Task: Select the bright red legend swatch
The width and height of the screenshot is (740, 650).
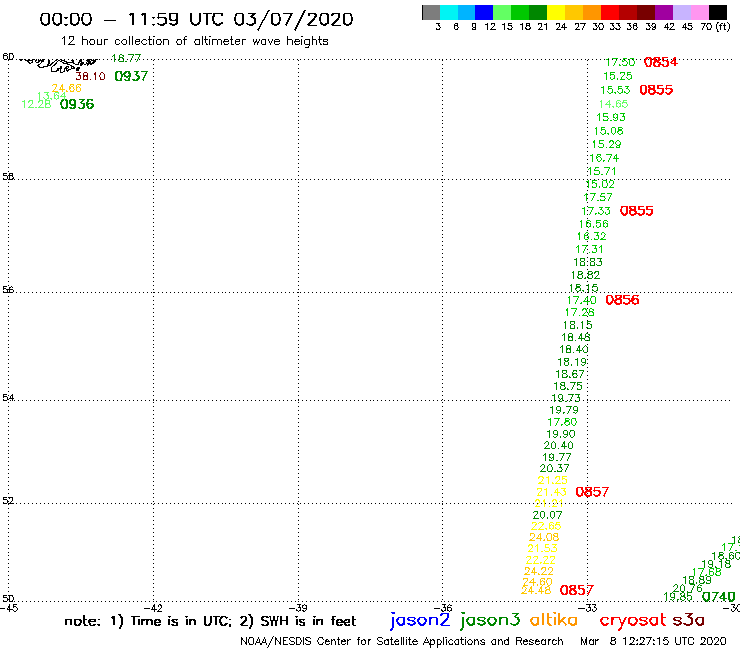Action: 610,12
